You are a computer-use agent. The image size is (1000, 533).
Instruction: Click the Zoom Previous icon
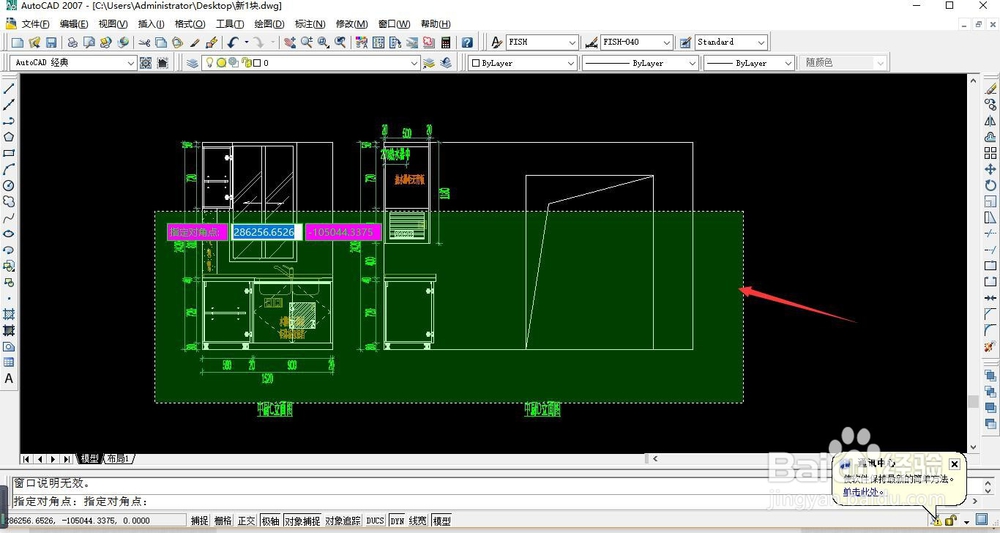341,43
